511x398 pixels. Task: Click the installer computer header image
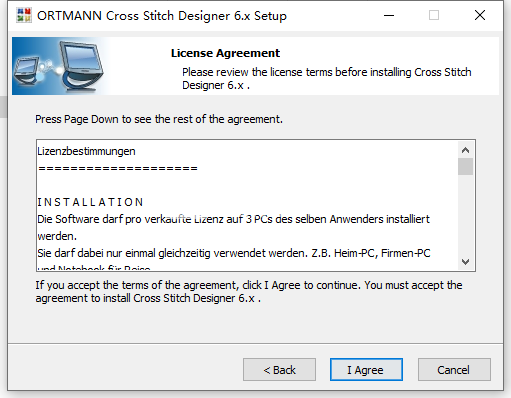[60, 66]
